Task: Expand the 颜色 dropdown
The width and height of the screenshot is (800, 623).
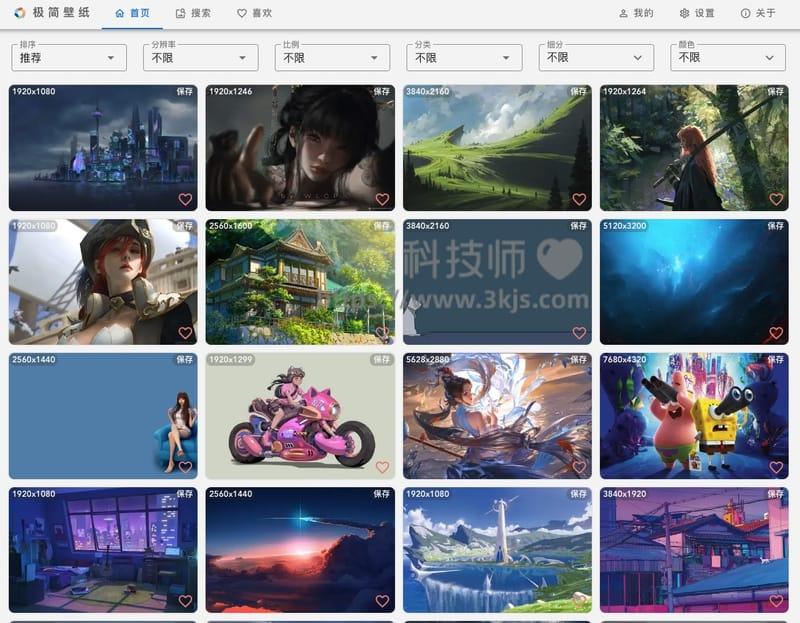Action: coord(728,58)
